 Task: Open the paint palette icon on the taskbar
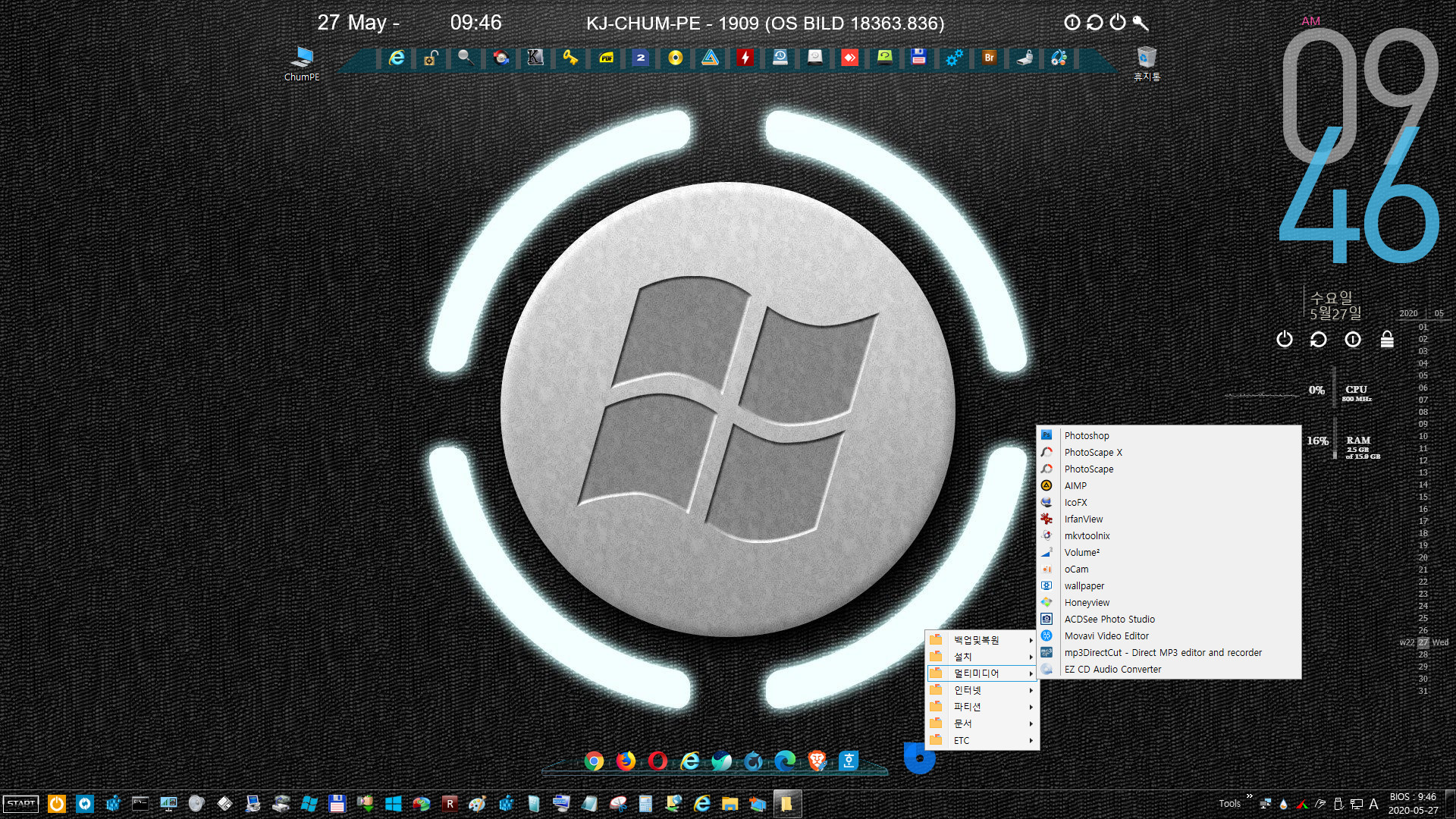pyautogui.click(x=477, y=804)
